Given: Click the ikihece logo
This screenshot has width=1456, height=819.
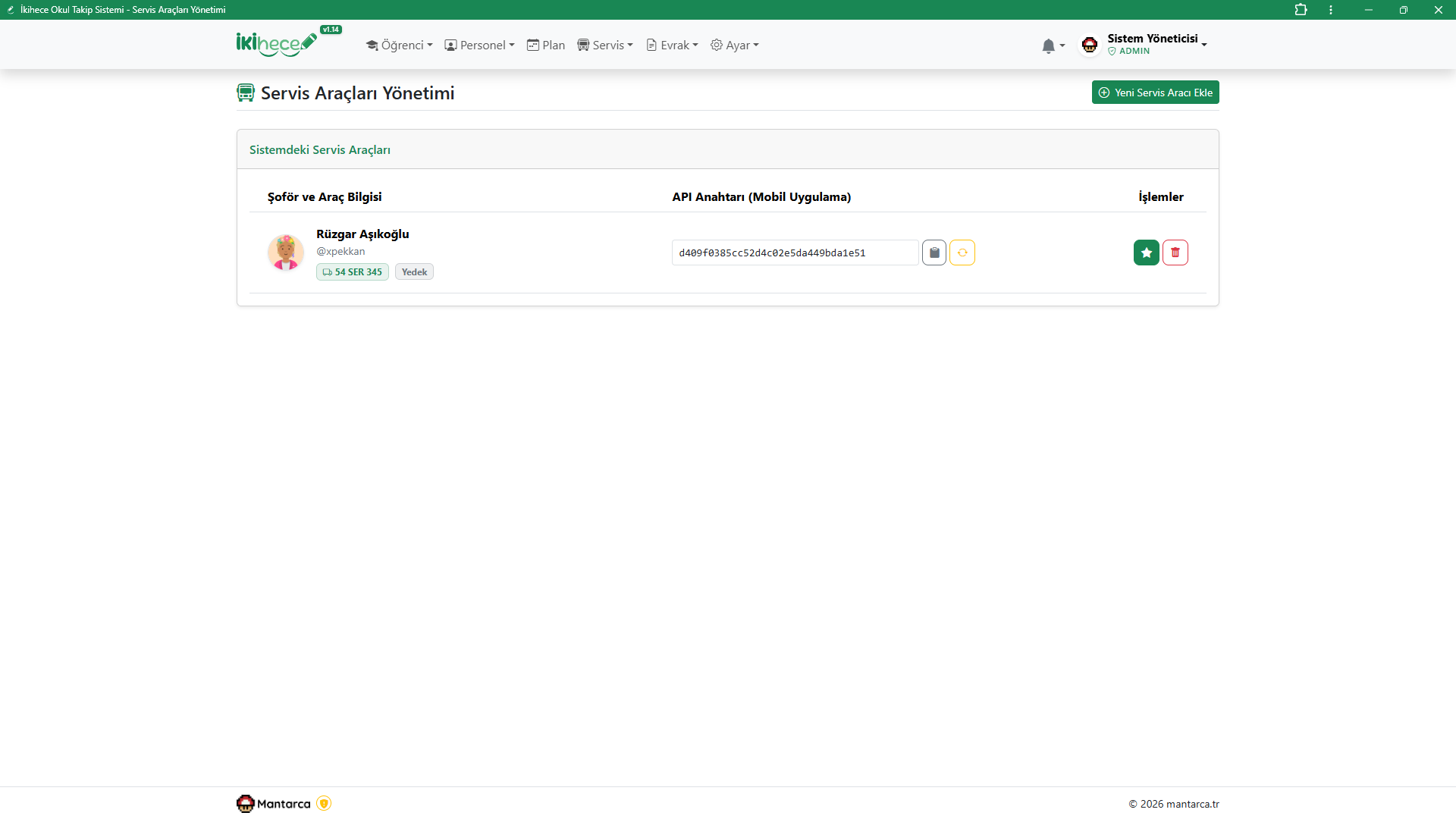Looking at the screenshot, I should [277, 44].
